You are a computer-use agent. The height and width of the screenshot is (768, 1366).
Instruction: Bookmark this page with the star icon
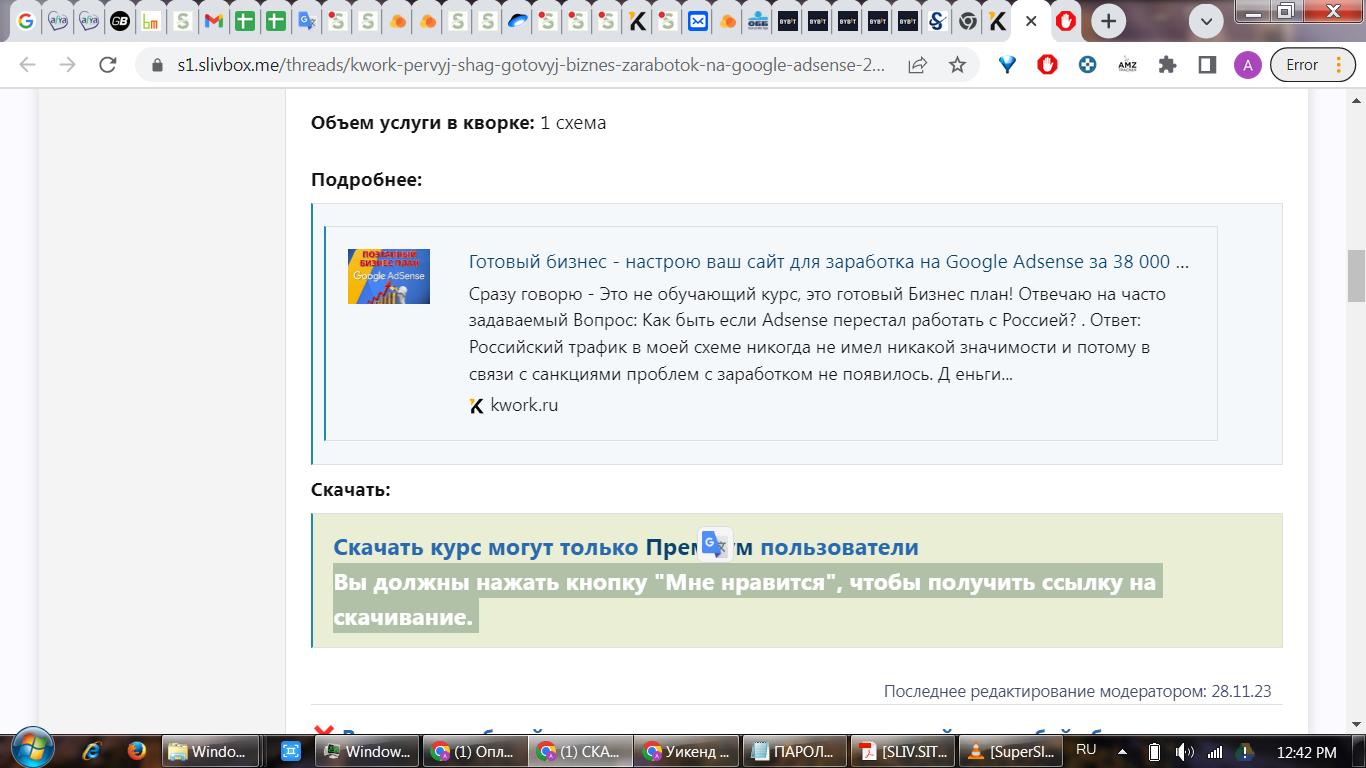[x=957, y=65]
